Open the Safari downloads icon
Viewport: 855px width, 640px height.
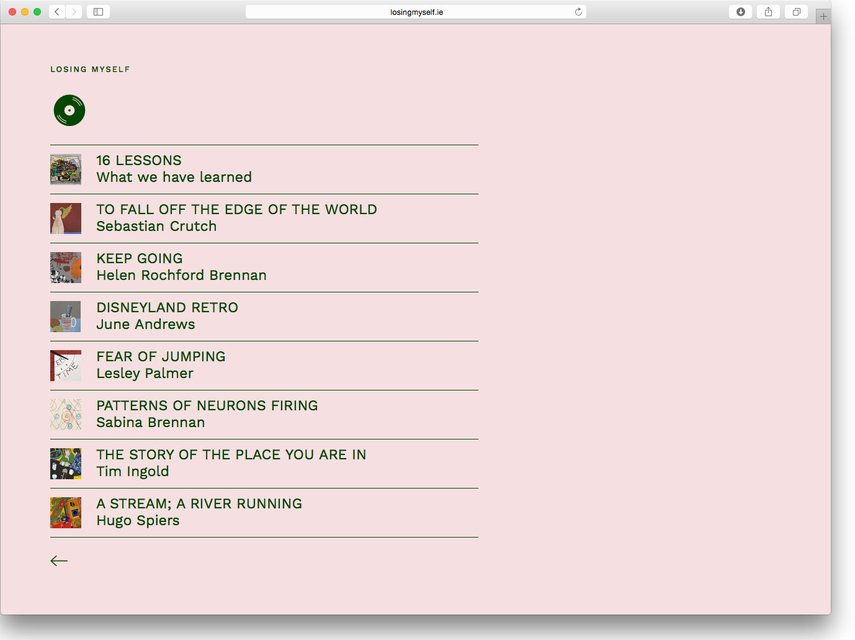pyautogui.click(x=740, y=12)
